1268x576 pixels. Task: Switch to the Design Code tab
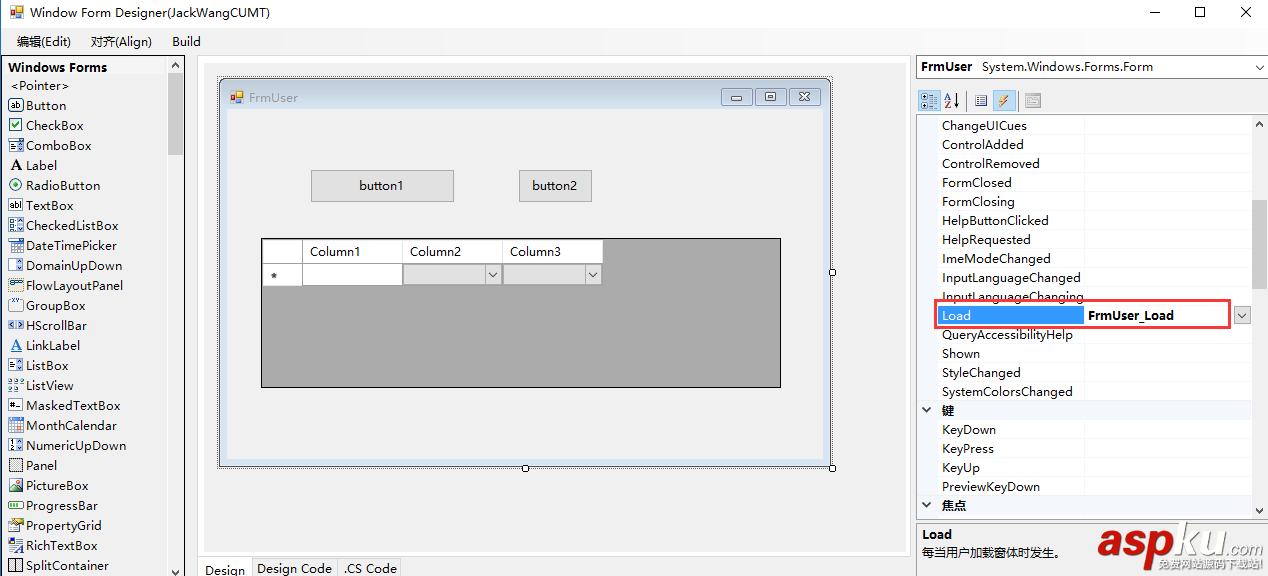click(294, 568)
